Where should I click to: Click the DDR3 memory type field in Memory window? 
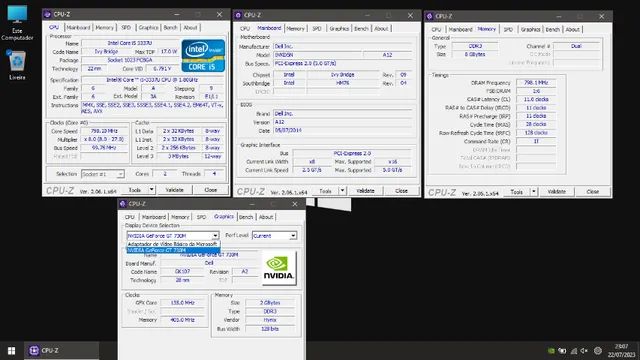(x=475, y=47)
